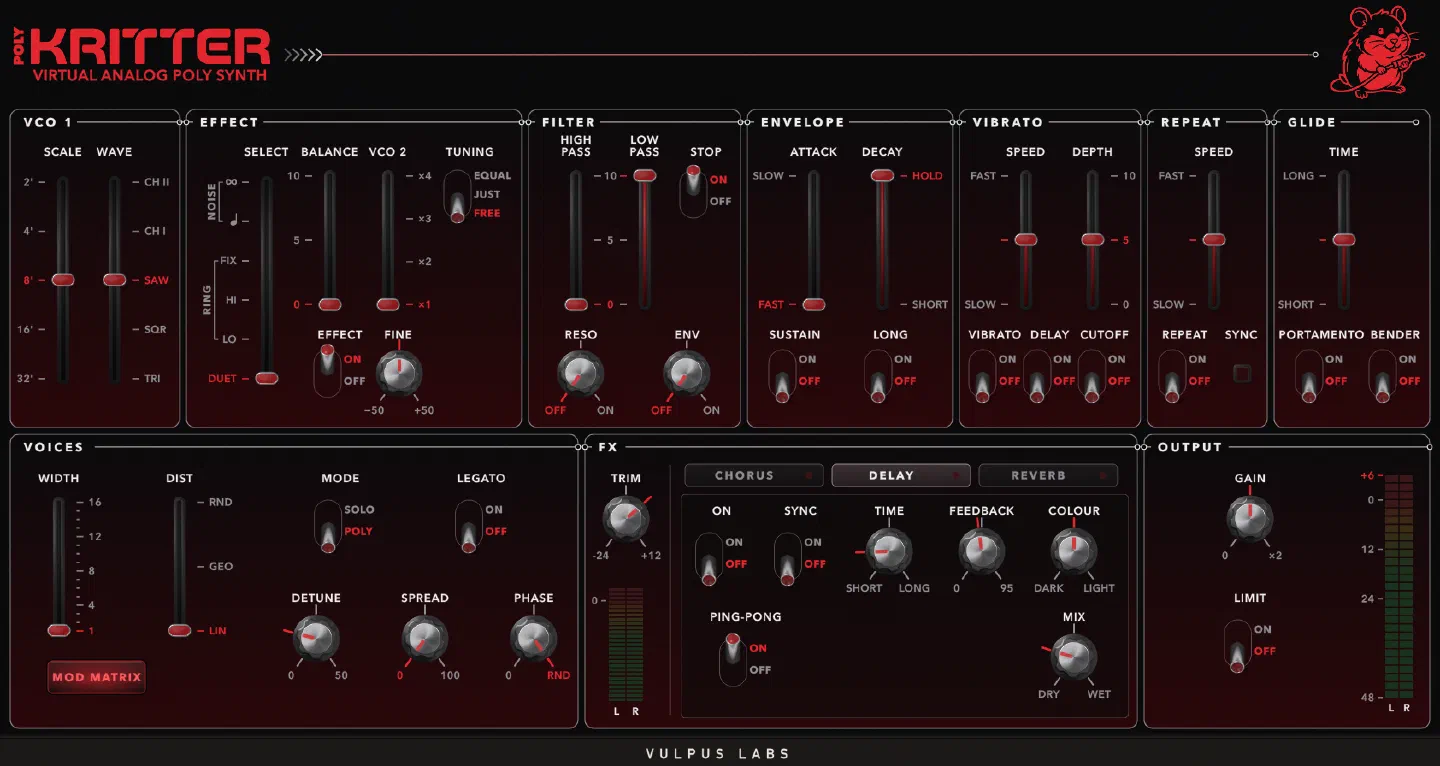Image resolution: width=1440 pixels, height=766 pixels.
Task: Select SQR on the WAVE selector
Action: [x=155, y=330]
